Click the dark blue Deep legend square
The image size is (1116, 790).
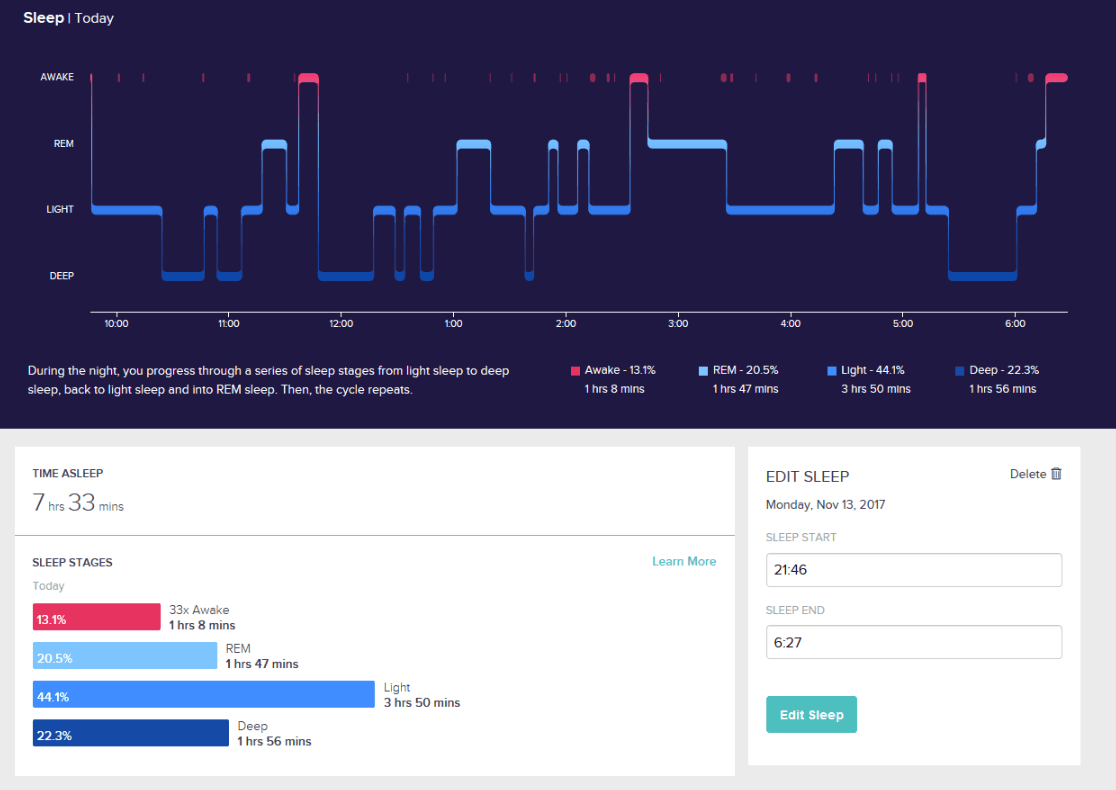(x=959, y=371)
